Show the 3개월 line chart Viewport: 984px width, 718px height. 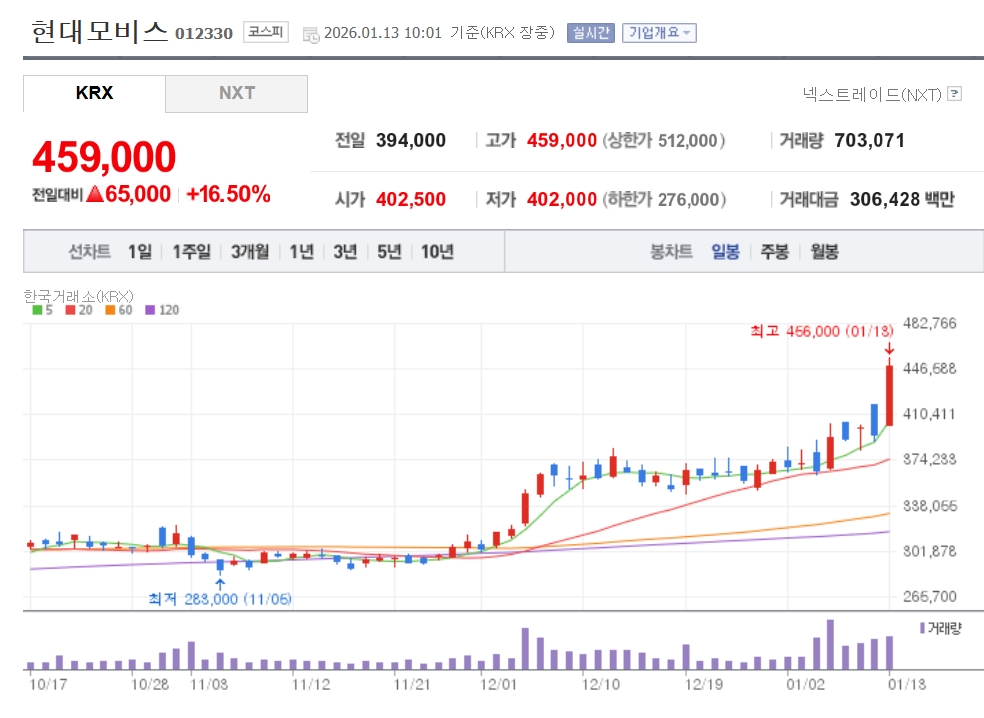pos(249,252)
